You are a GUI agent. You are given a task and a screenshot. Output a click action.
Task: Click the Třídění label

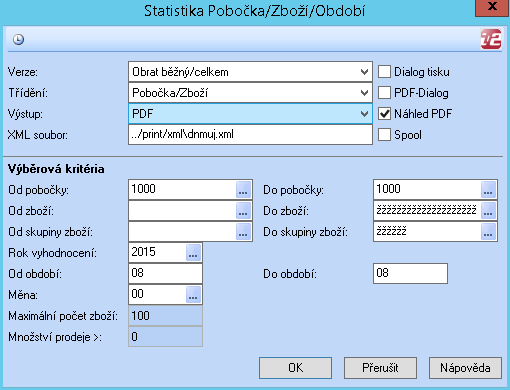point(28,93)
